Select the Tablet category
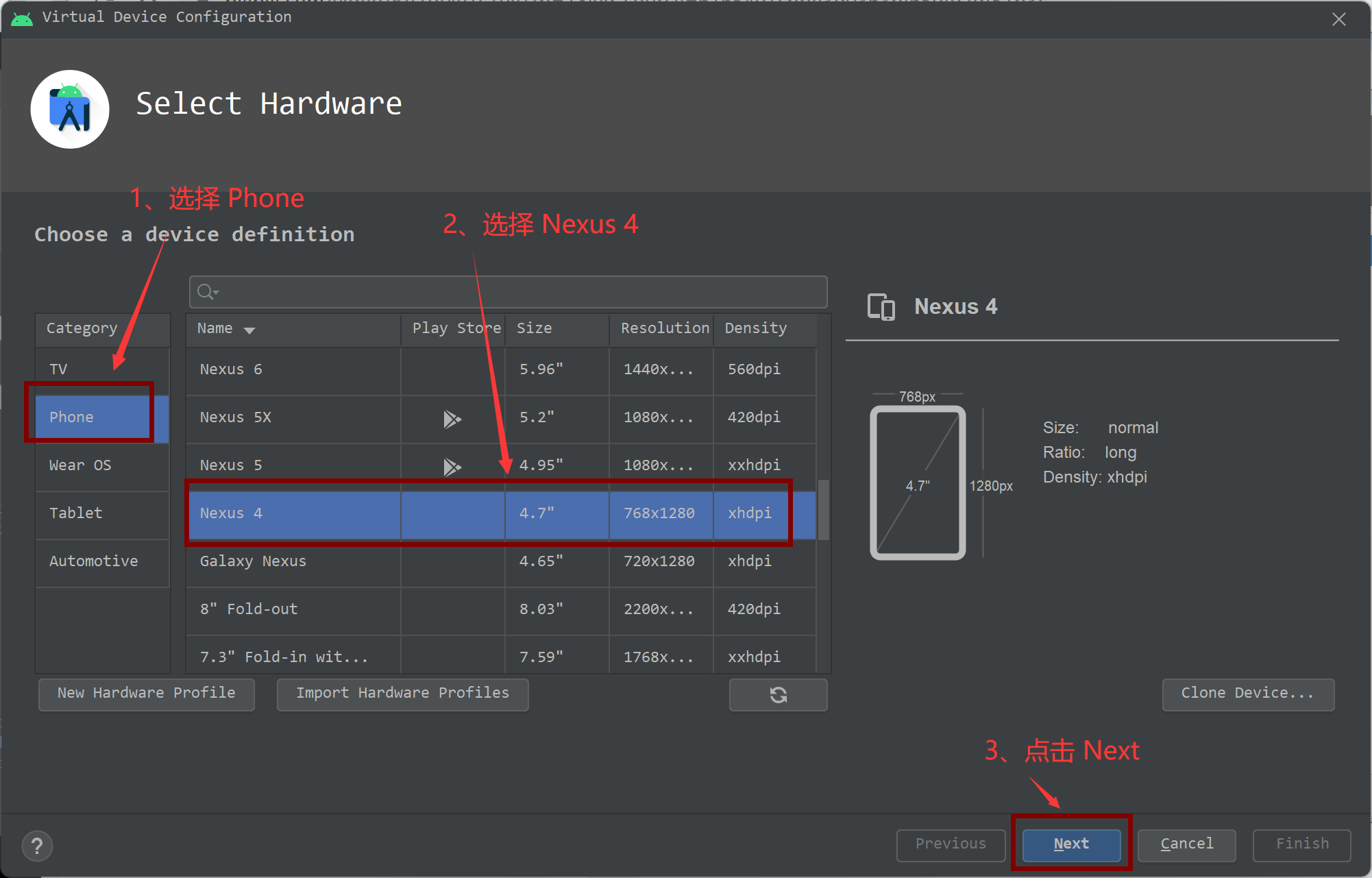 coord(102,513)
